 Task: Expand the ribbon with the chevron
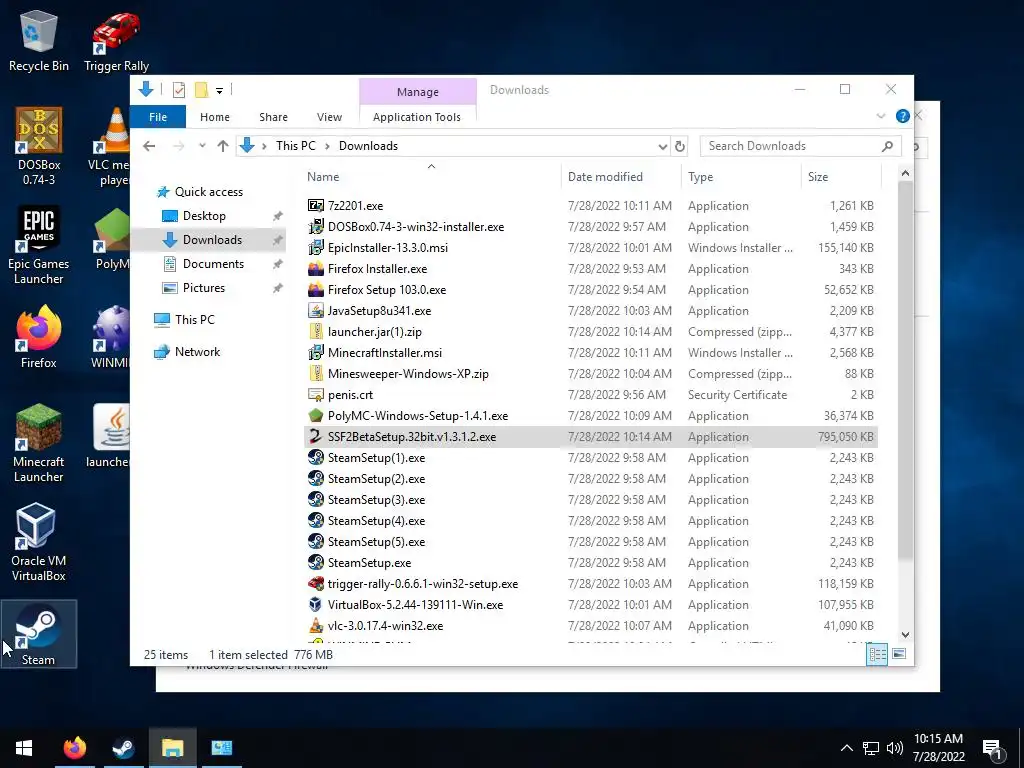(880, 116)
